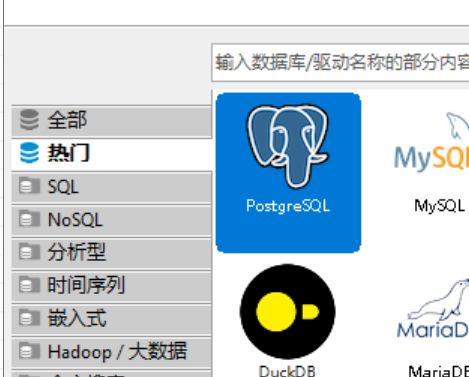Select the PostgreSQL database driver
The width and height of the screenshot is (469, 377).
(288, 173)
